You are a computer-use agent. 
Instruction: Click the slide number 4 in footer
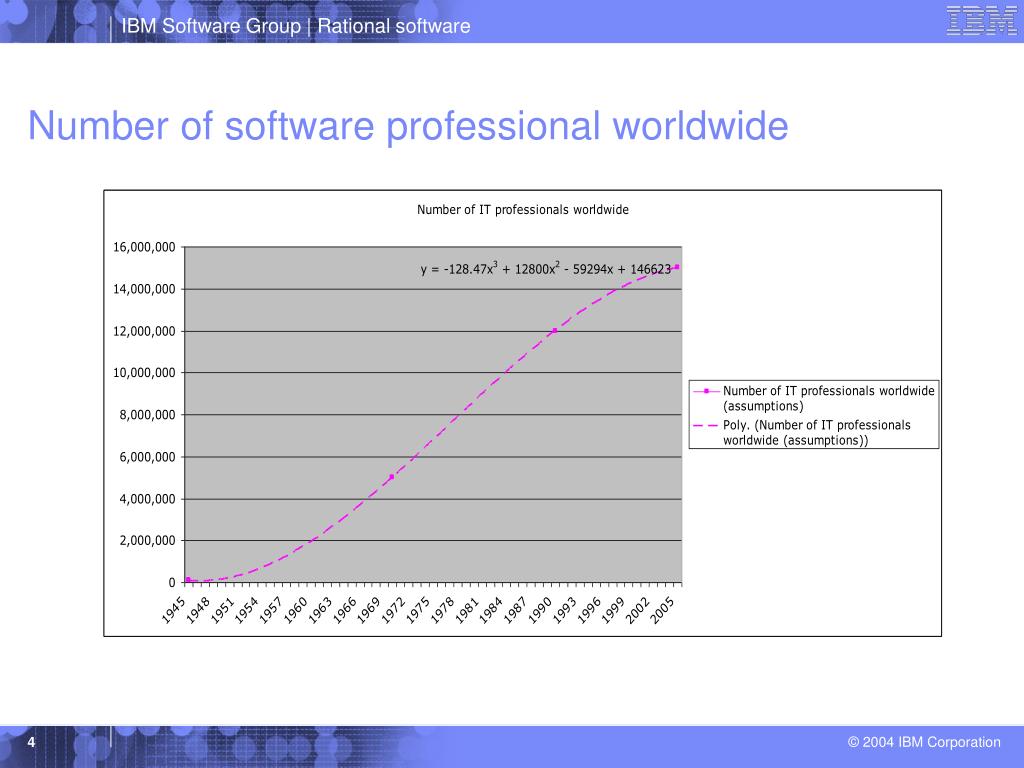(x=31, y=742)
